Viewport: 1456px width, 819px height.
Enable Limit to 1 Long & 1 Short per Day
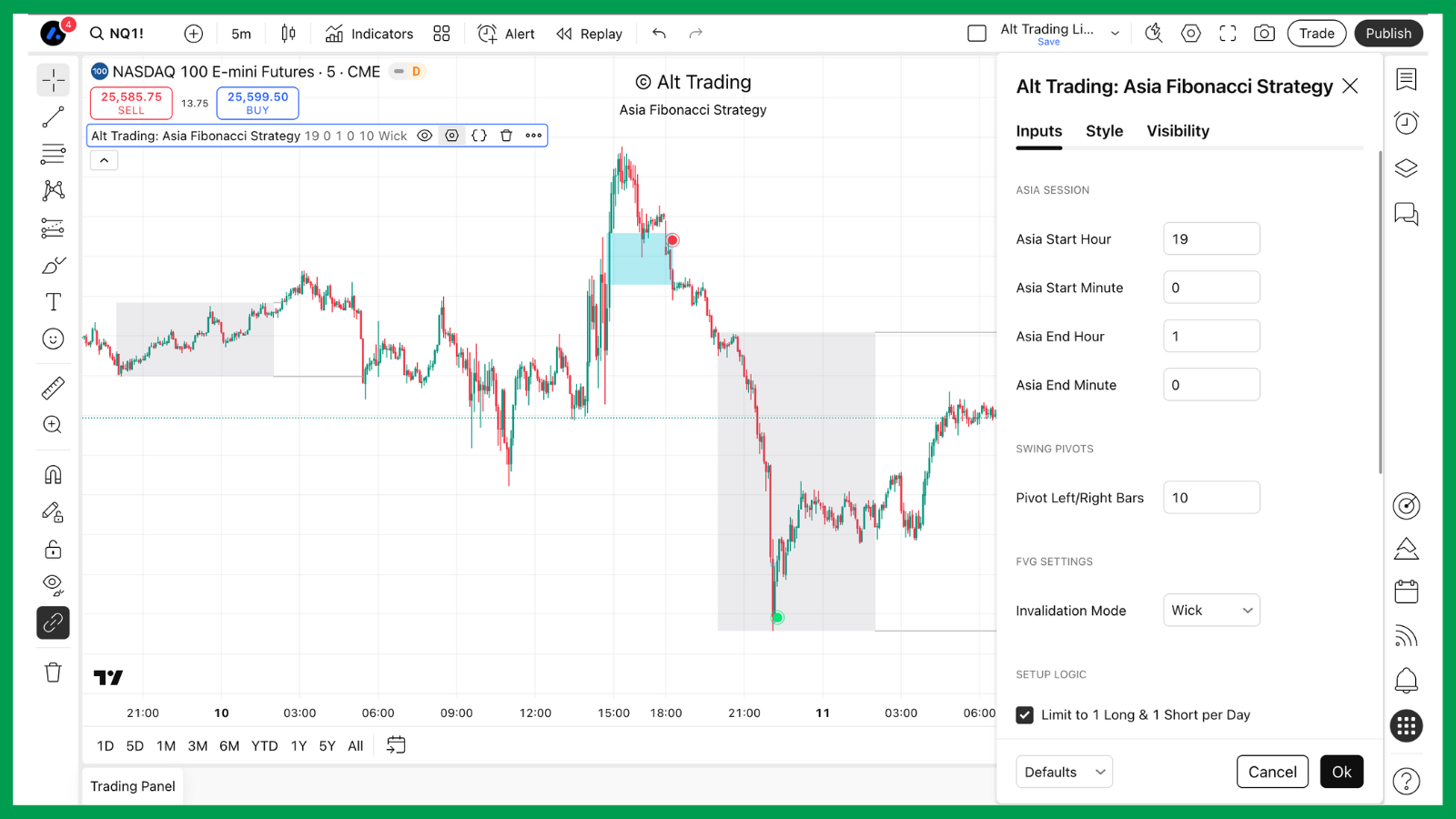click(x=1026, y=715)
